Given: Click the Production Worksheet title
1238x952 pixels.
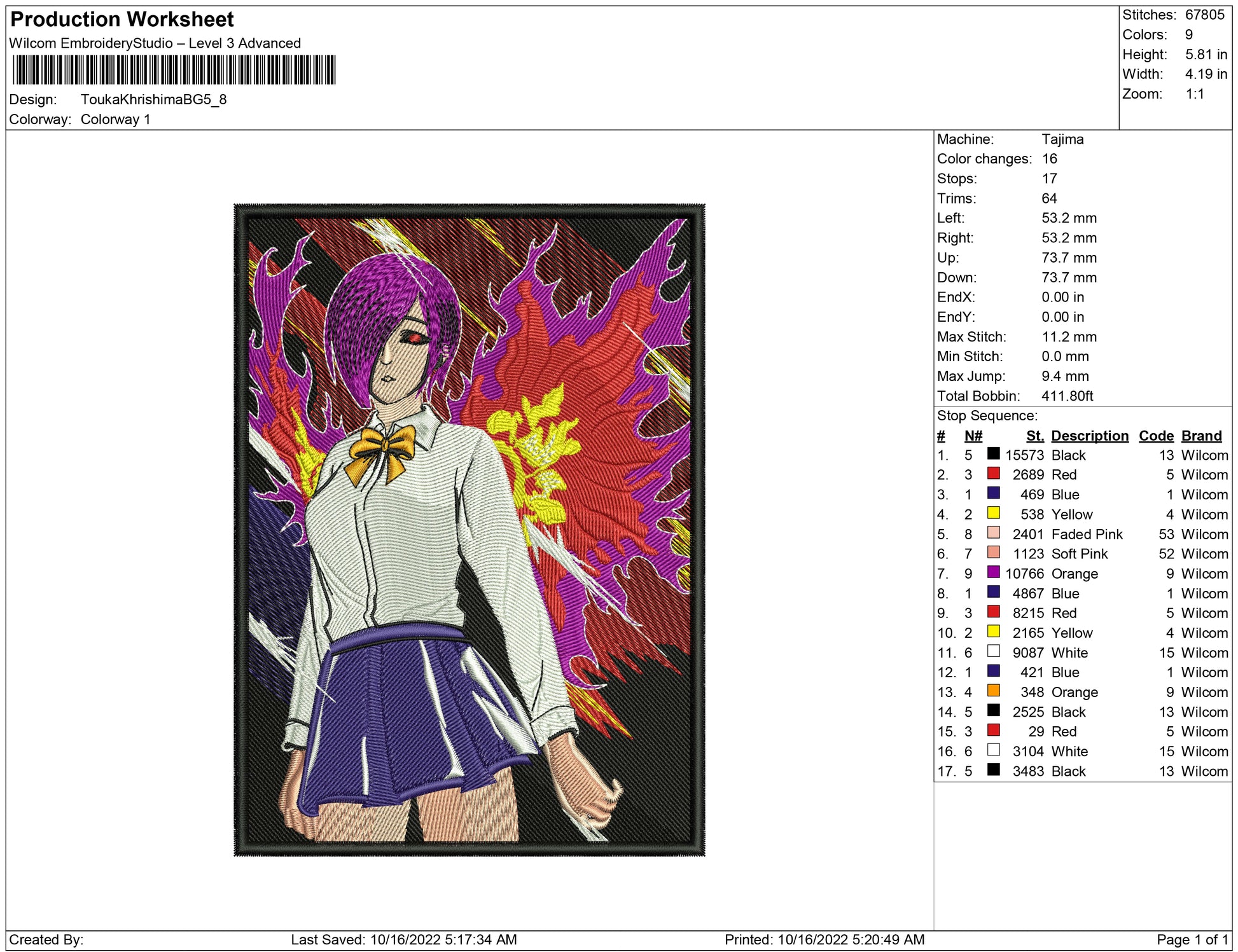Looking at the screenshot, I should coord(122,20).
